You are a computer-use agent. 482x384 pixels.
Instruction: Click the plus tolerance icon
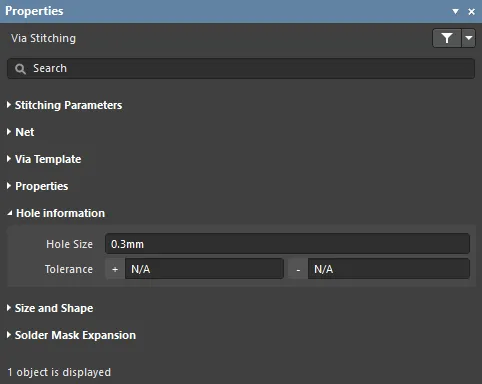pyautogui.click(x=115, y=269)
